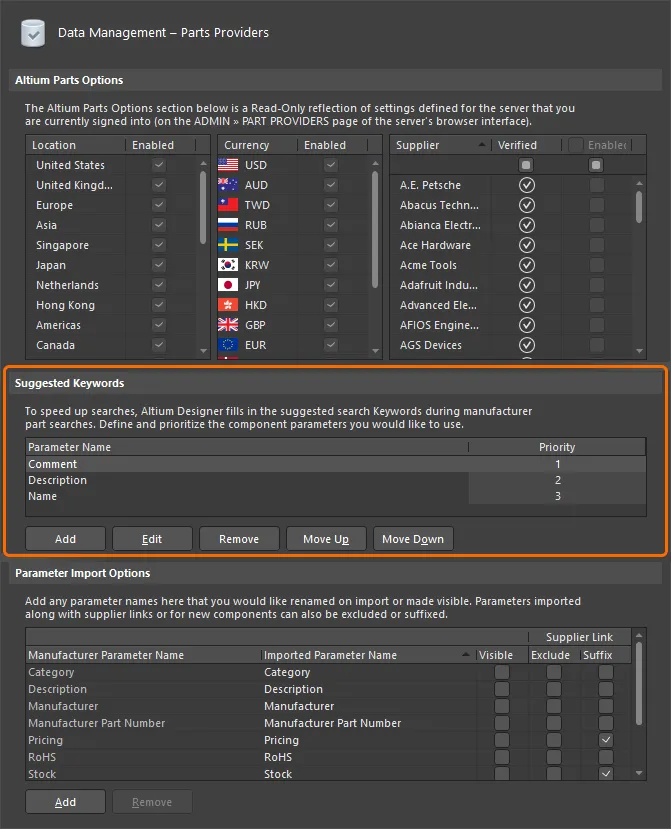The width and height of the screenshot is (671, 829).
Task: Click the SEK Swedish flag icon
Action: point(228,245)
